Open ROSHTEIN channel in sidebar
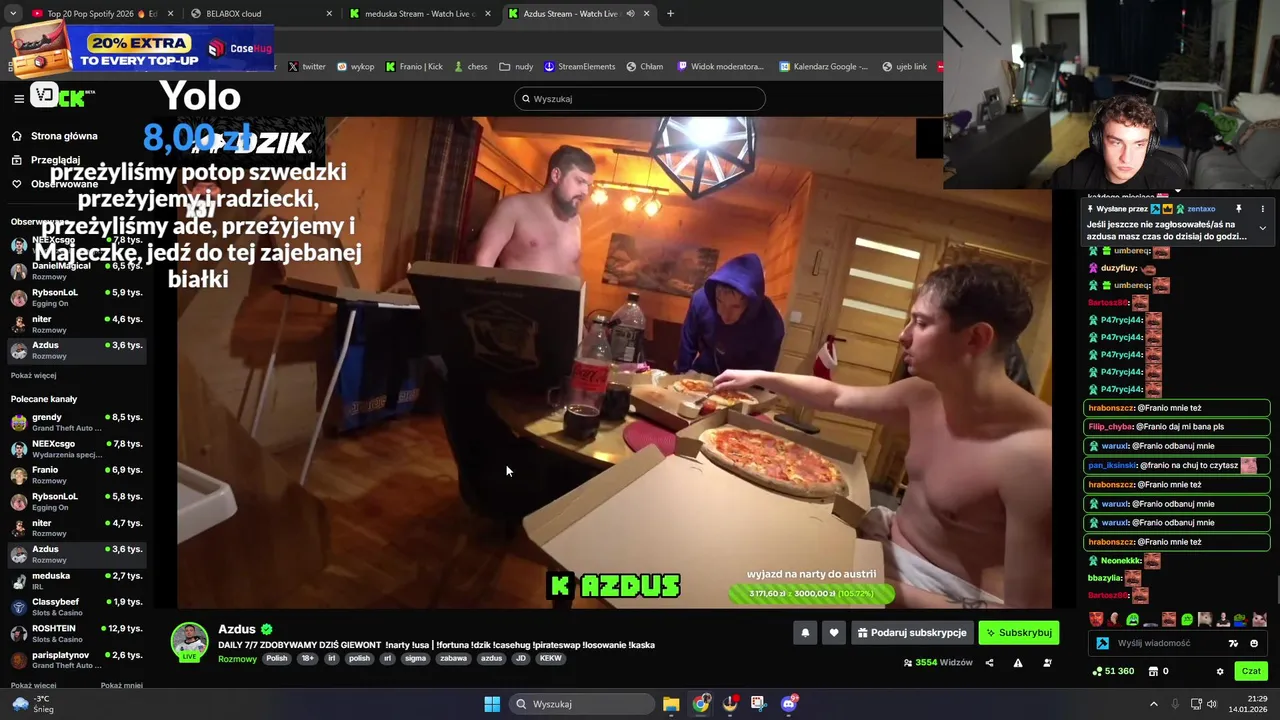 point(75,633)
